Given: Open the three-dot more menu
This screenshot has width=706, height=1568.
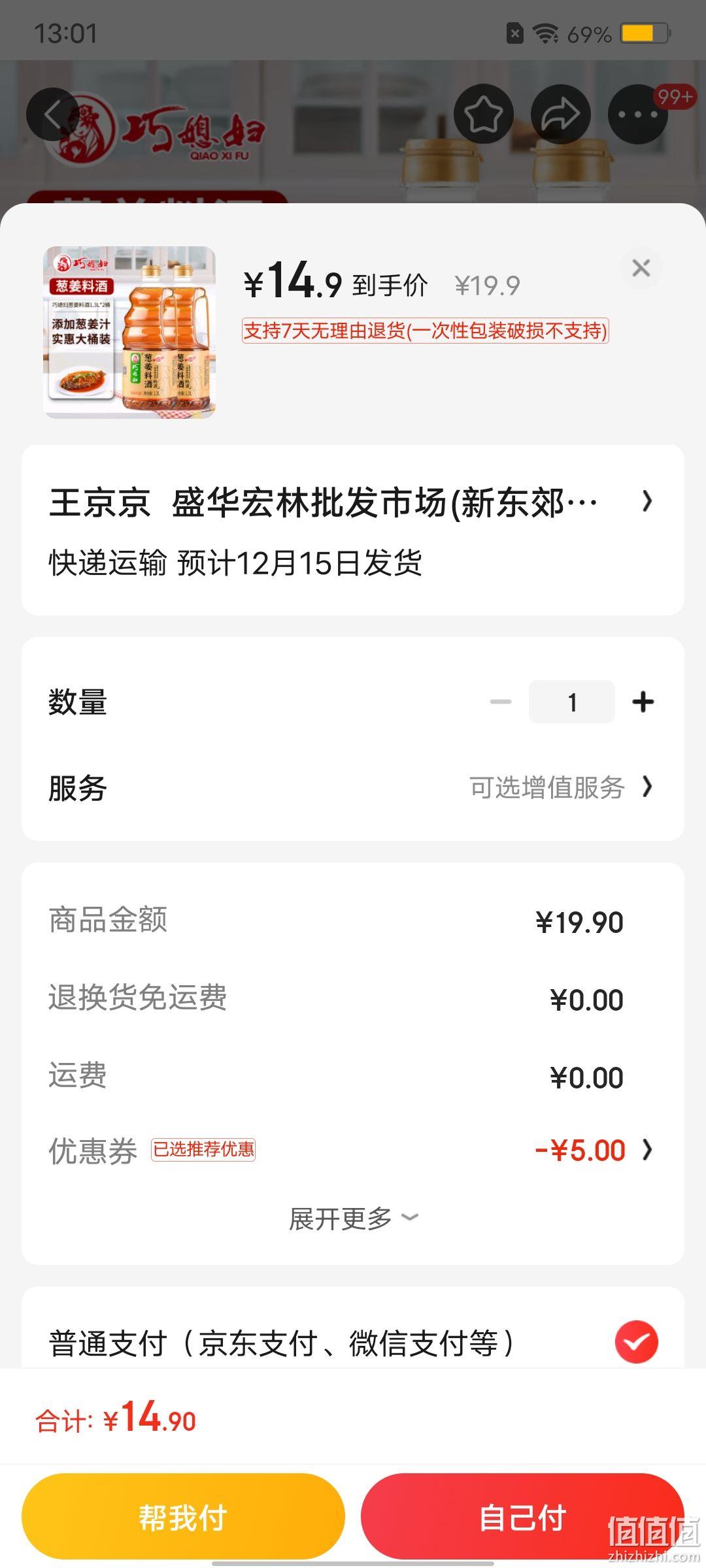Looking at the screenshot, I should click(x=638, y=114).
